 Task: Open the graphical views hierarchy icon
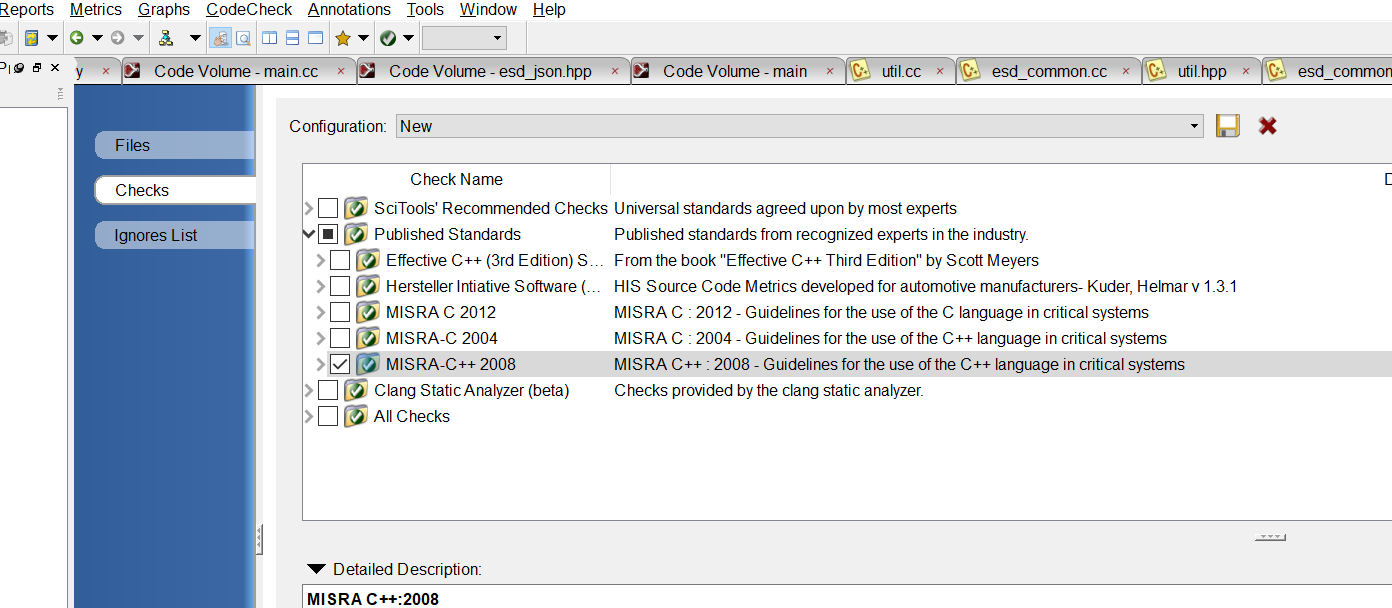click(166, 38)
